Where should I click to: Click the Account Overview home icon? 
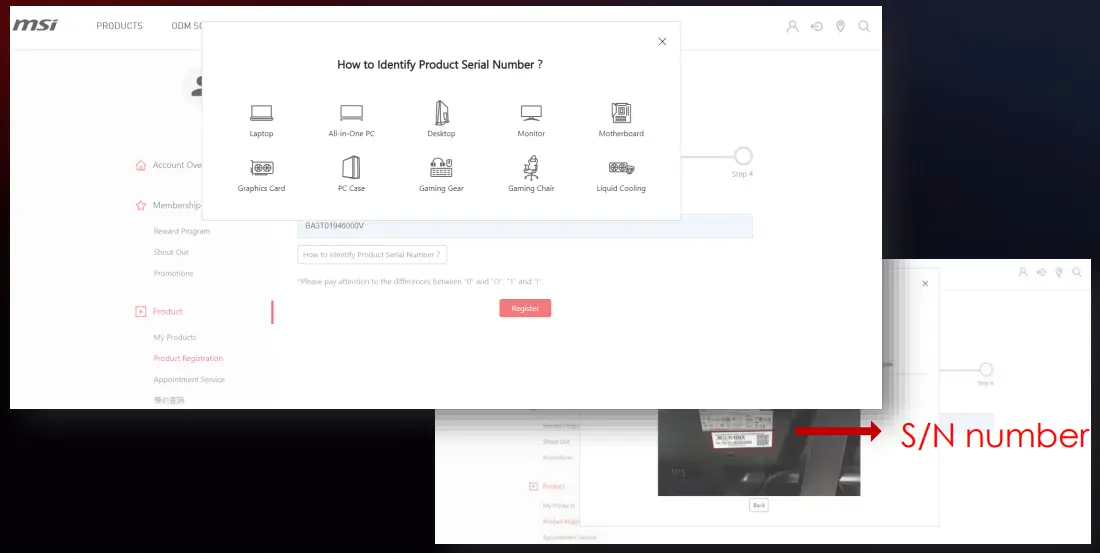[x=140, y=166]
